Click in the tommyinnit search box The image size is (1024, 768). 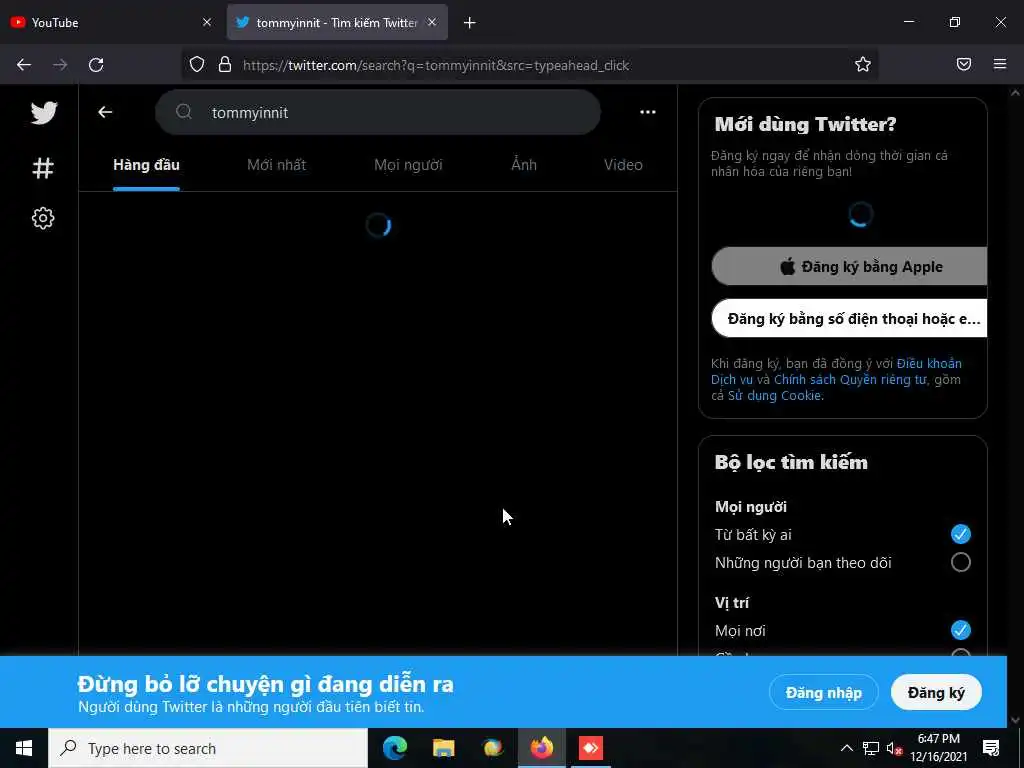tap(377, 112)
